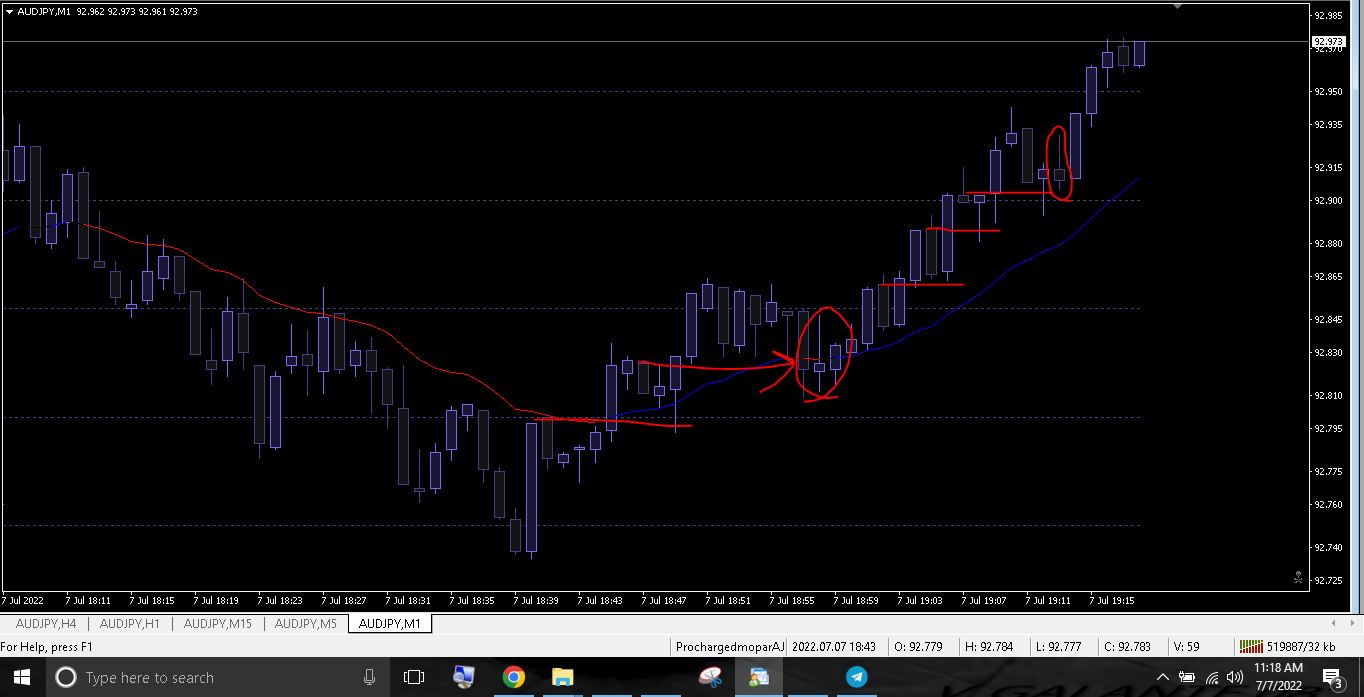Click the clock showing 11:18 AM 7/7/2022

[1279, 677]
